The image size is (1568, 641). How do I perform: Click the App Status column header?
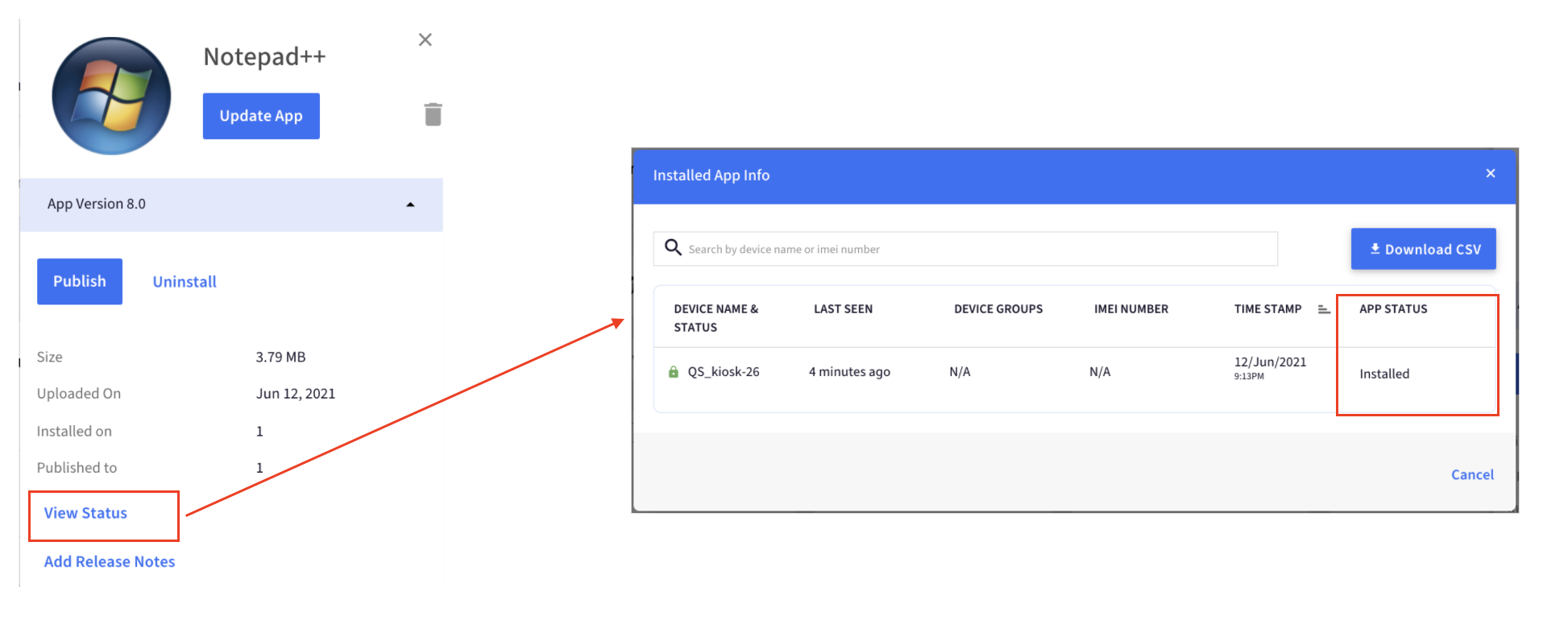[1393, 309]
